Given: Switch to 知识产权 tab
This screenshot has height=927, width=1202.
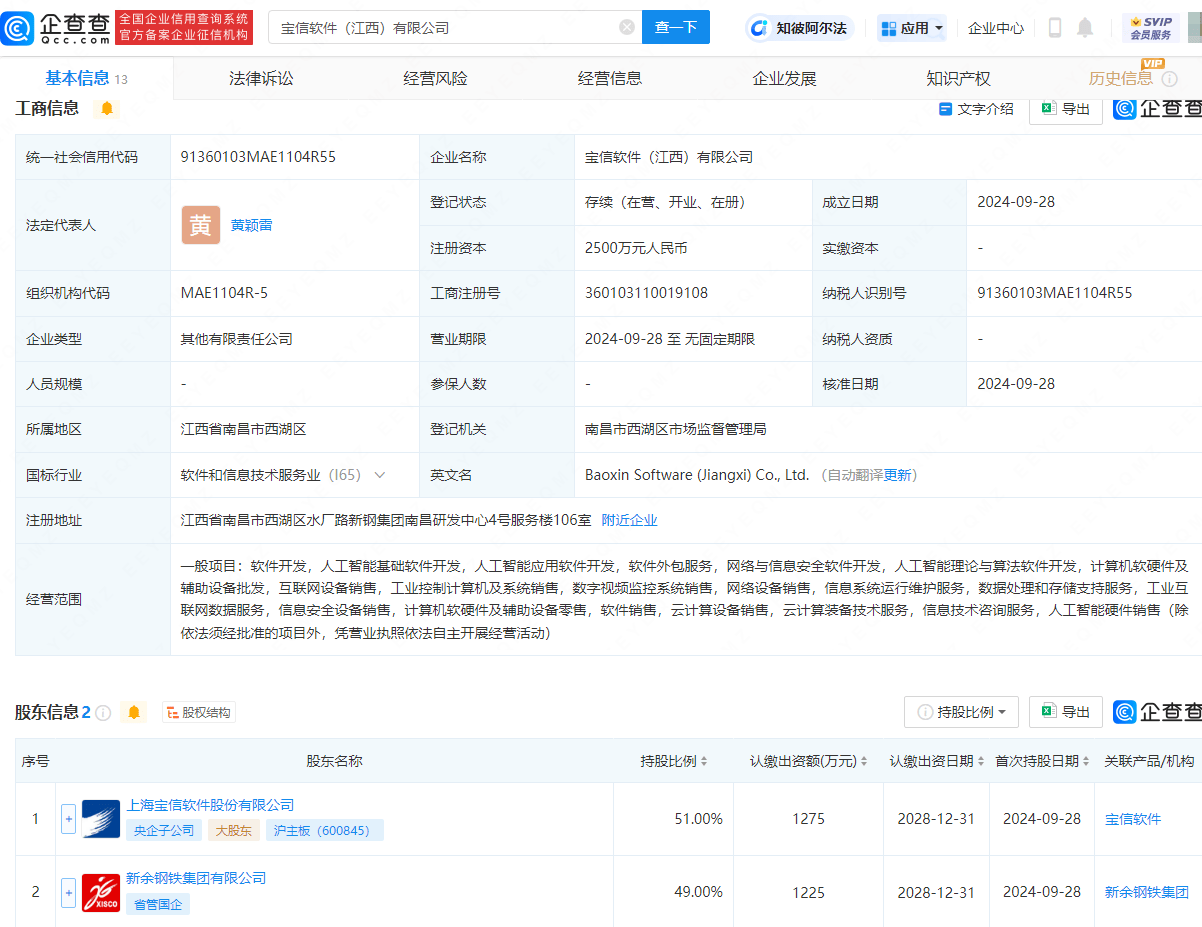Looking at the screenshot, I should pyautogui.click(x=958, y=78).
